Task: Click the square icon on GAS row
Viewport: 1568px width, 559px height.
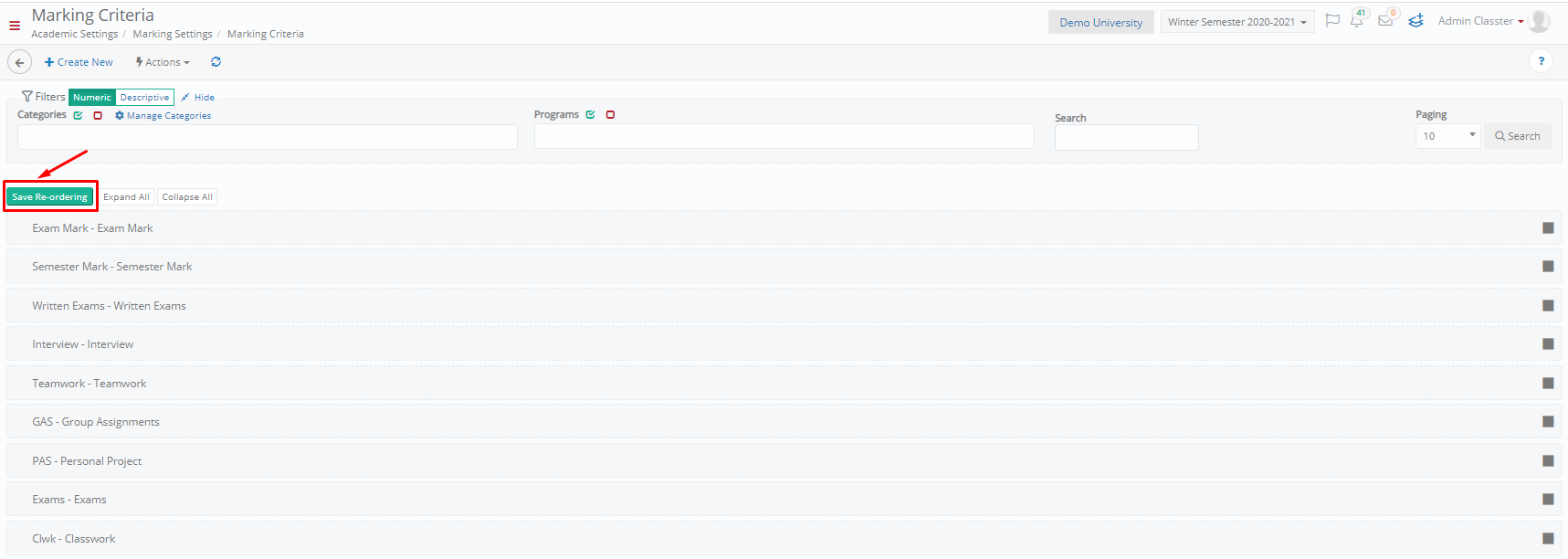Action: pos(1548,421)
